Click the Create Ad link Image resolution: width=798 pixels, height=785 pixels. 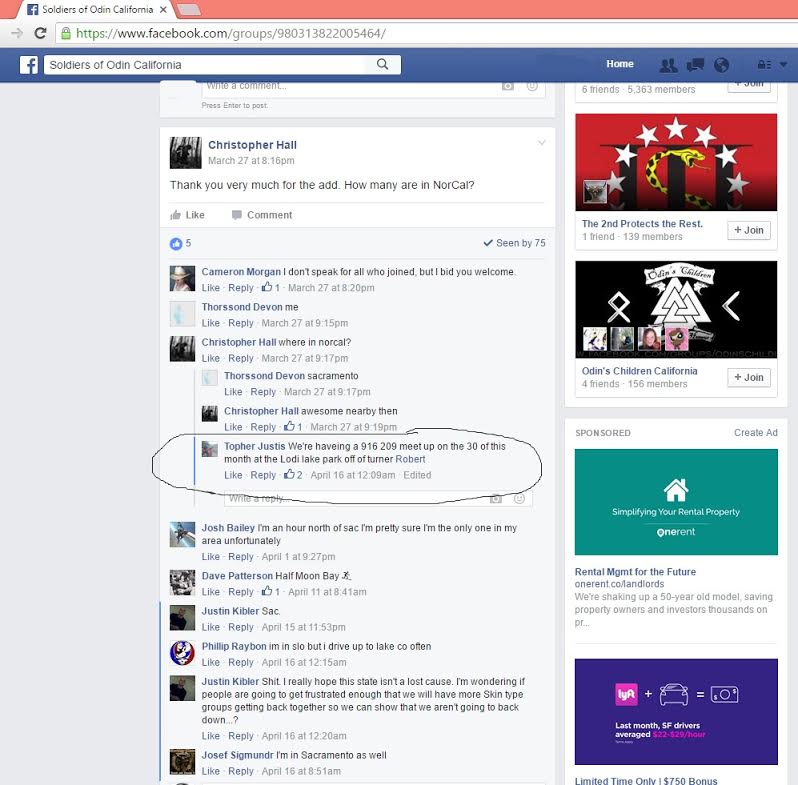pyautogui.click(x=755, y=433)
